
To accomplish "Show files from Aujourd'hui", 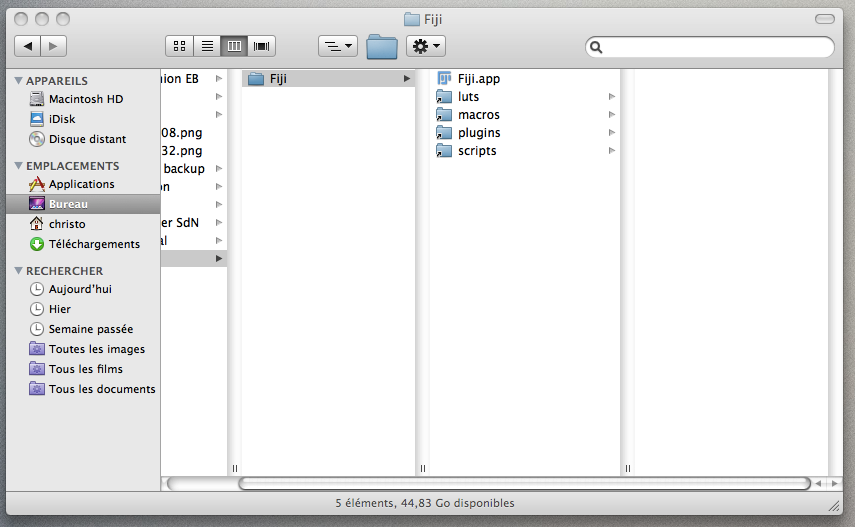I will point(83,289).
